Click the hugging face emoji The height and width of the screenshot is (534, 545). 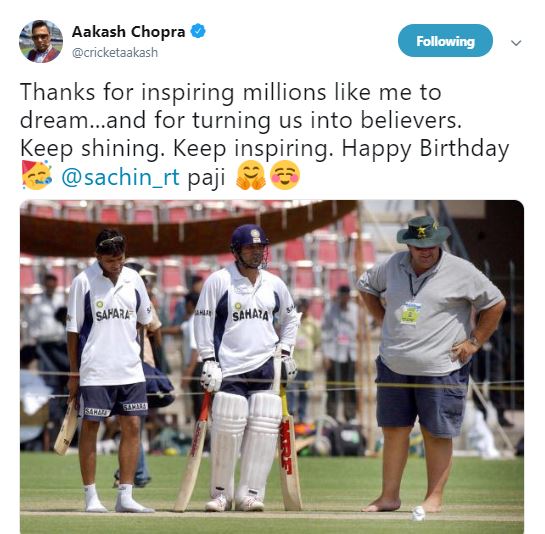251,176
